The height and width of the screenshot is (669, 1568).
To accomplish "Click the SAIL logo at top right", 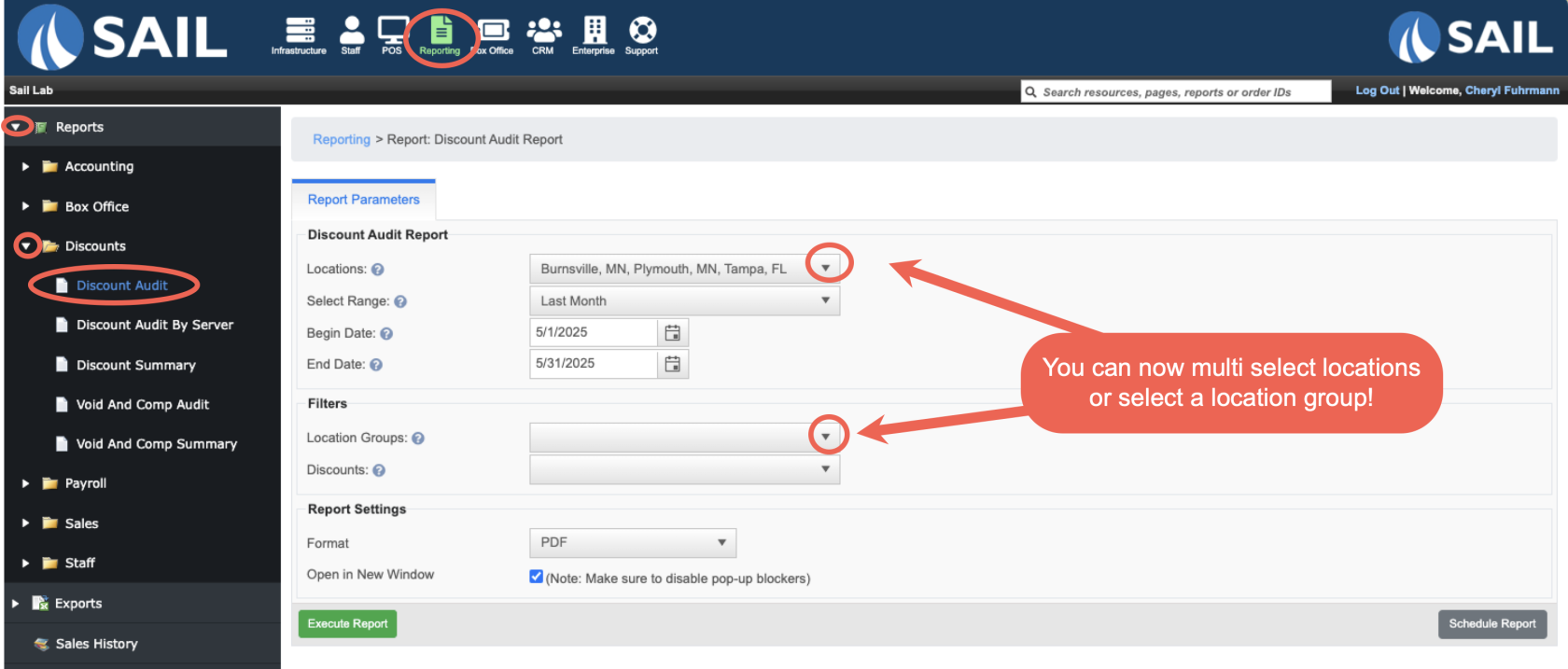I will [x=1470, y=37].
